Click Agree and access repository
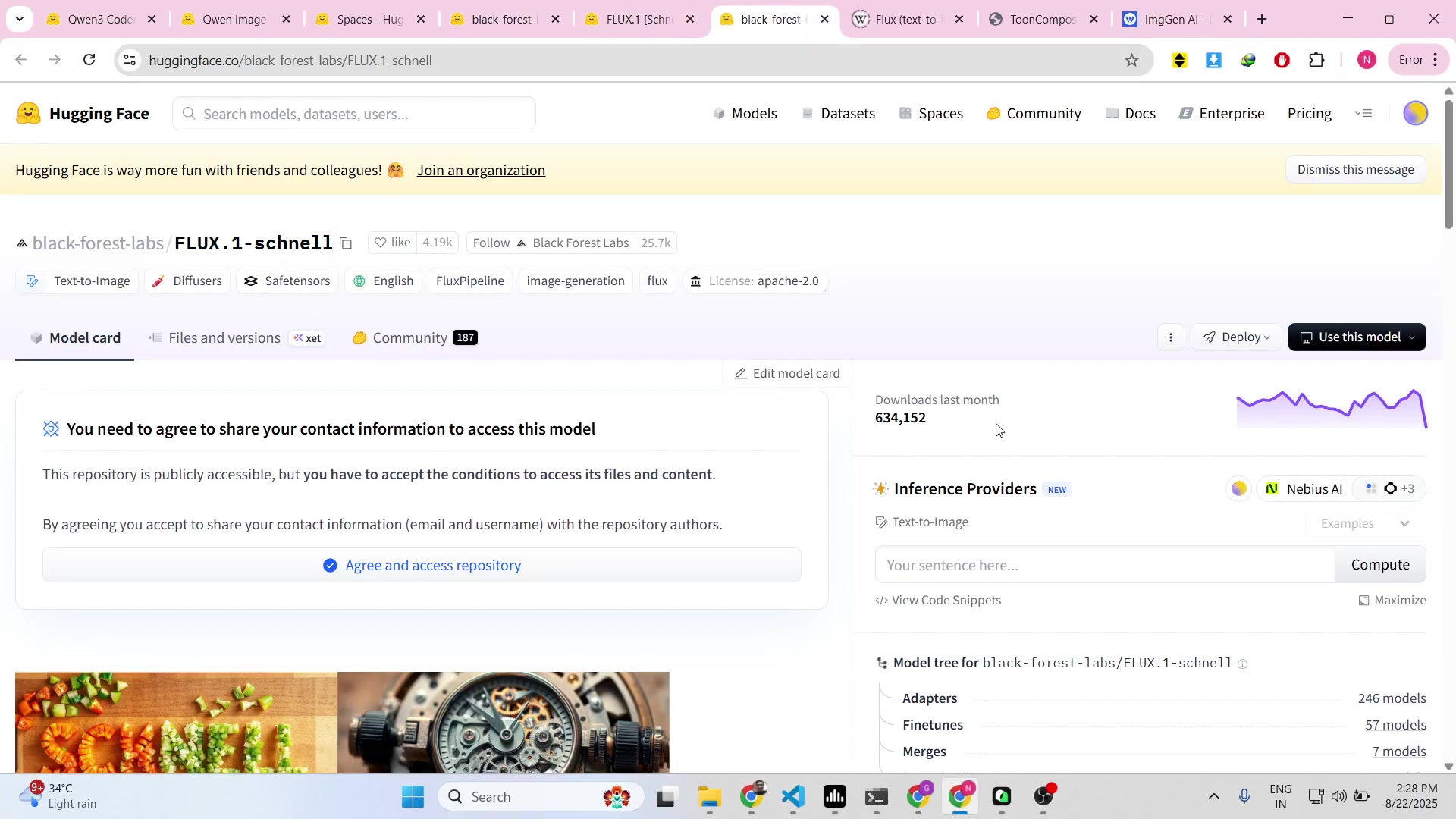The image size is (1456, 819). (x=422, y=566)
